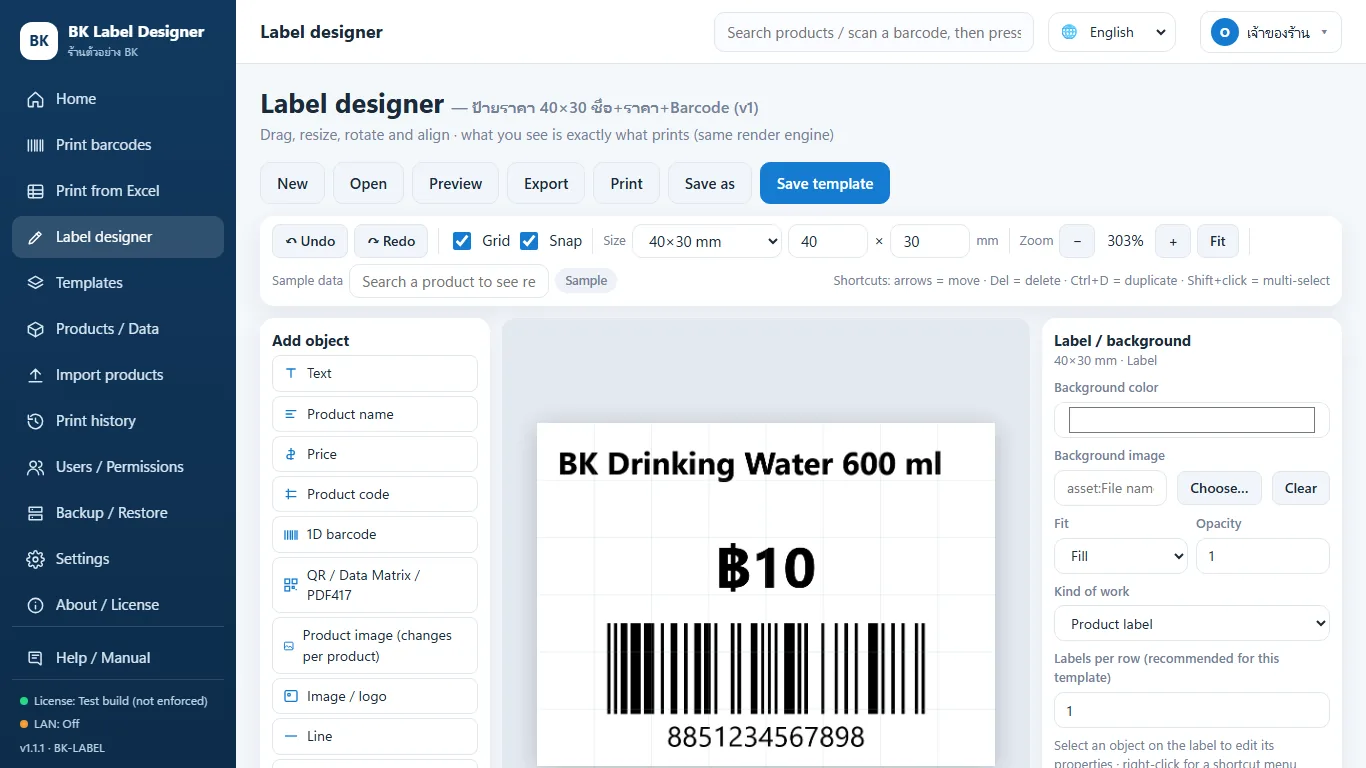Click the Print history clock icon
The height and width of the screenshot is (768, 1366).
(36, 421)
